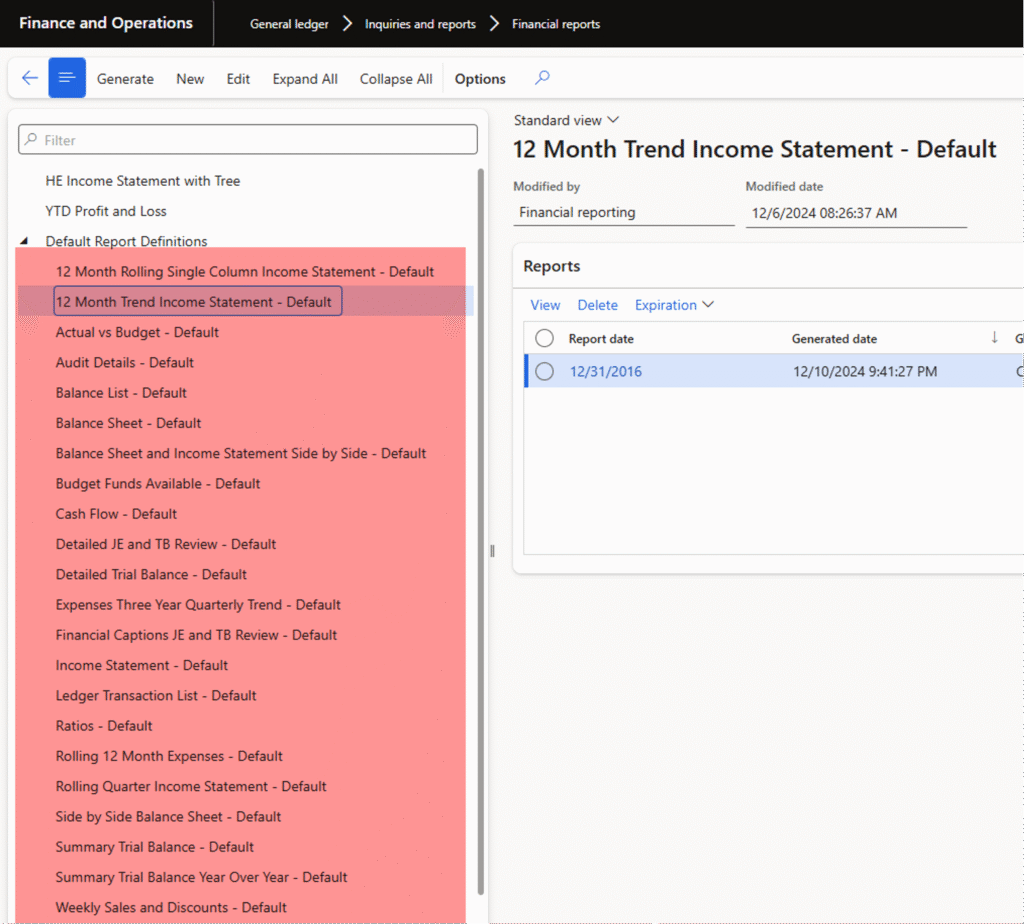Click the Filter input field

click(x=248, y=140)
